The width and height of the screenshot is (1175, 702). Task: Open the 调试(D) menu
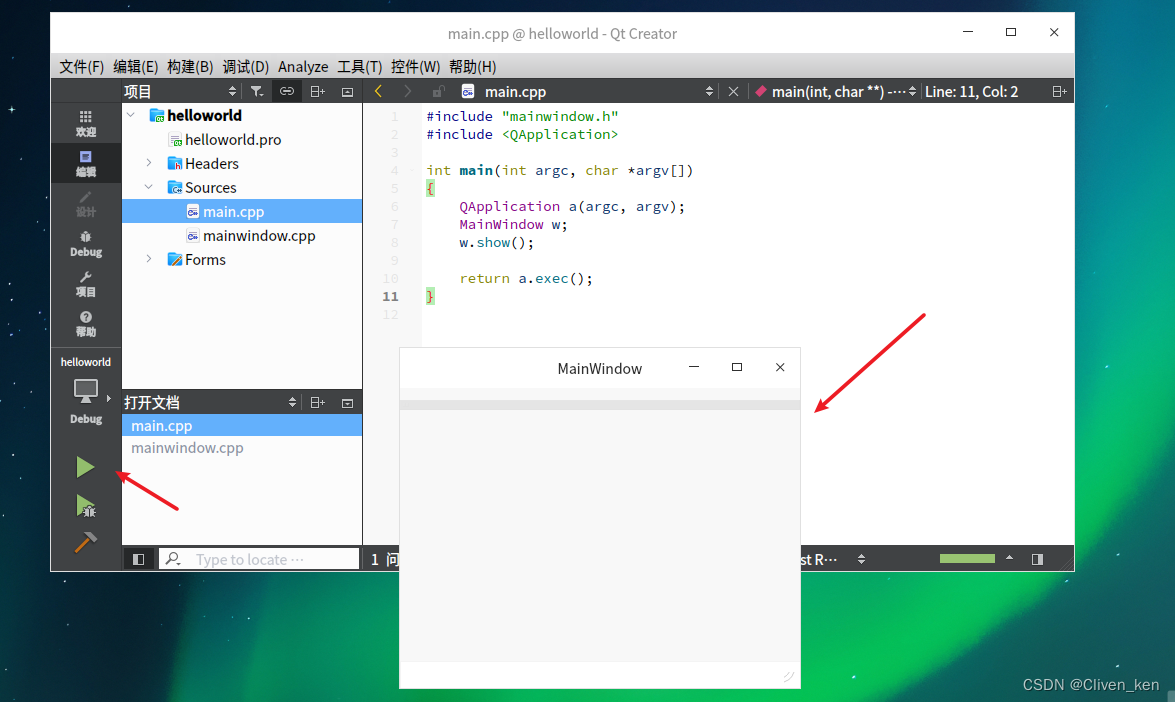[246, 67]
